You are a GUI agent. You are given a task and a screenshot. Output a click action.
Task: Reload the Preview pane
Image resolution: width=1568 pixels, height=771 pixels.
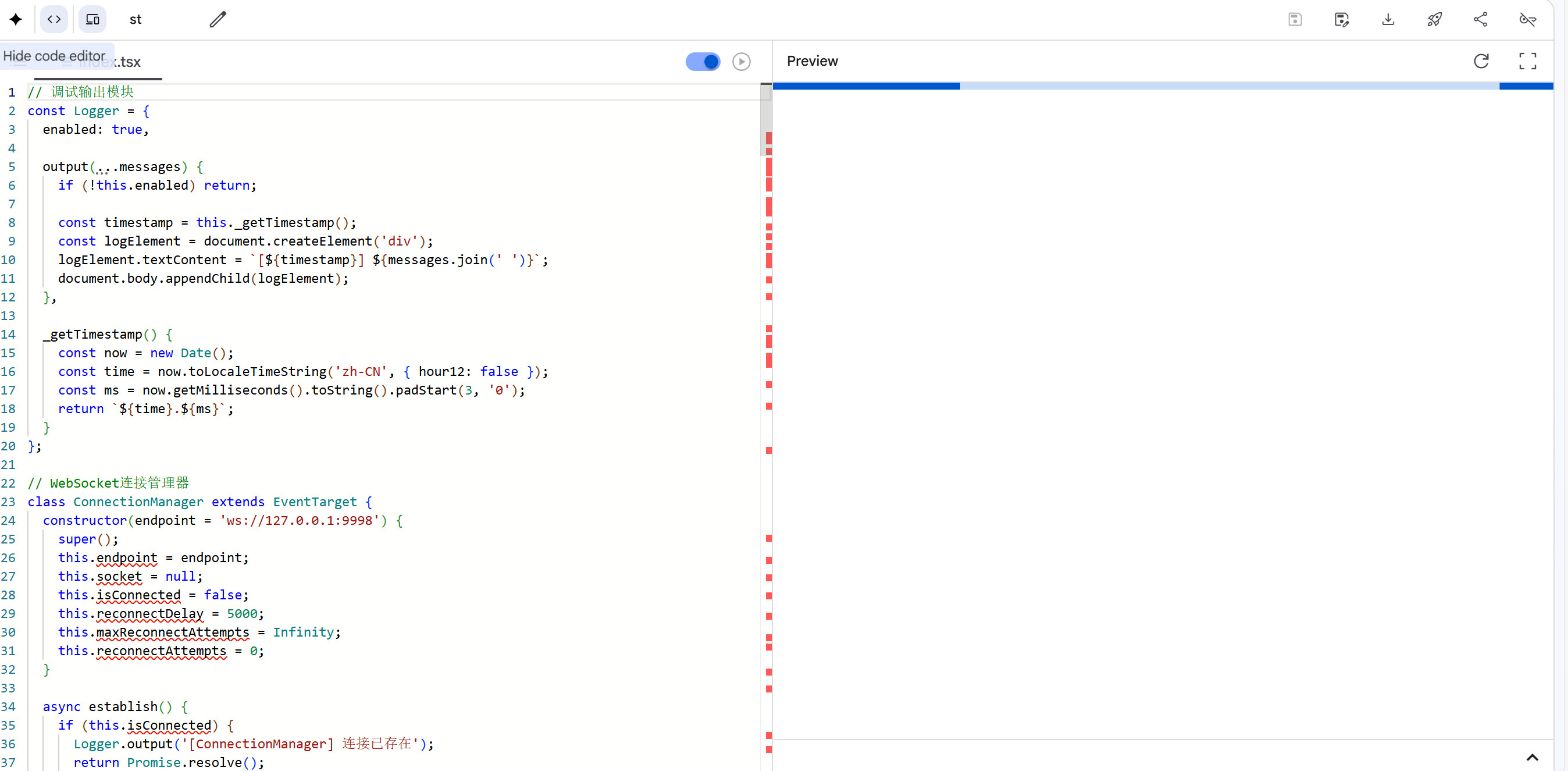click(x=1481, y=61)
